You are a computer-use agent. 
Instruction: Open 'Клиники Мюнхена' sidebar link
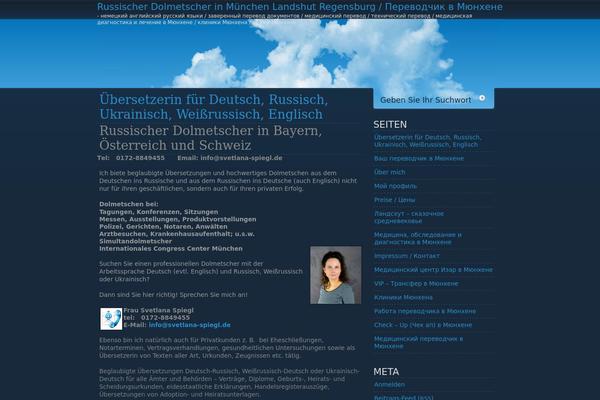[x=403, y=297]
